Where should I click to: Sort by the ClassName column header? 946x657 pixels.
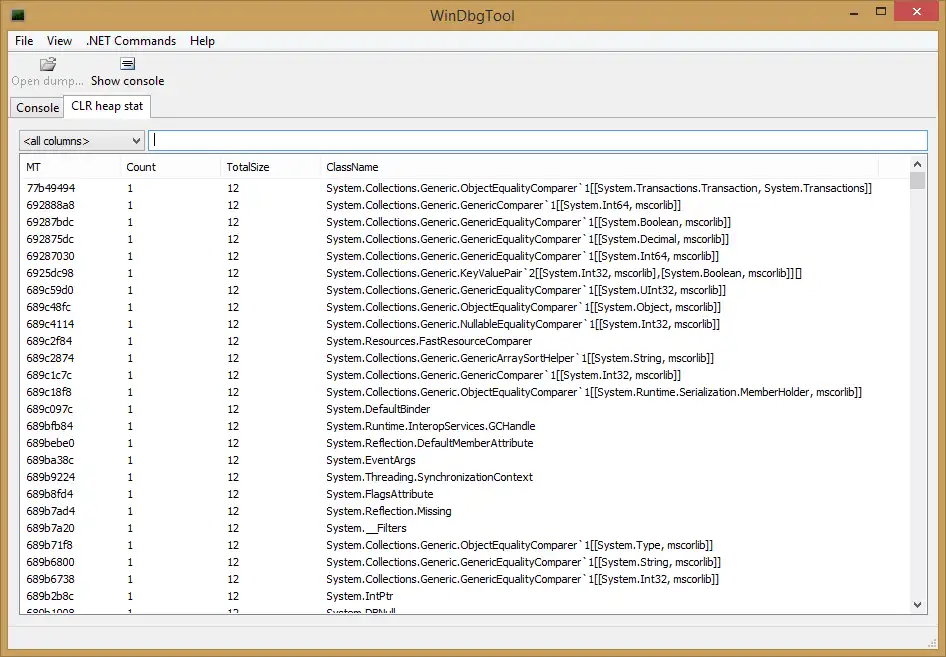point(352,167)
